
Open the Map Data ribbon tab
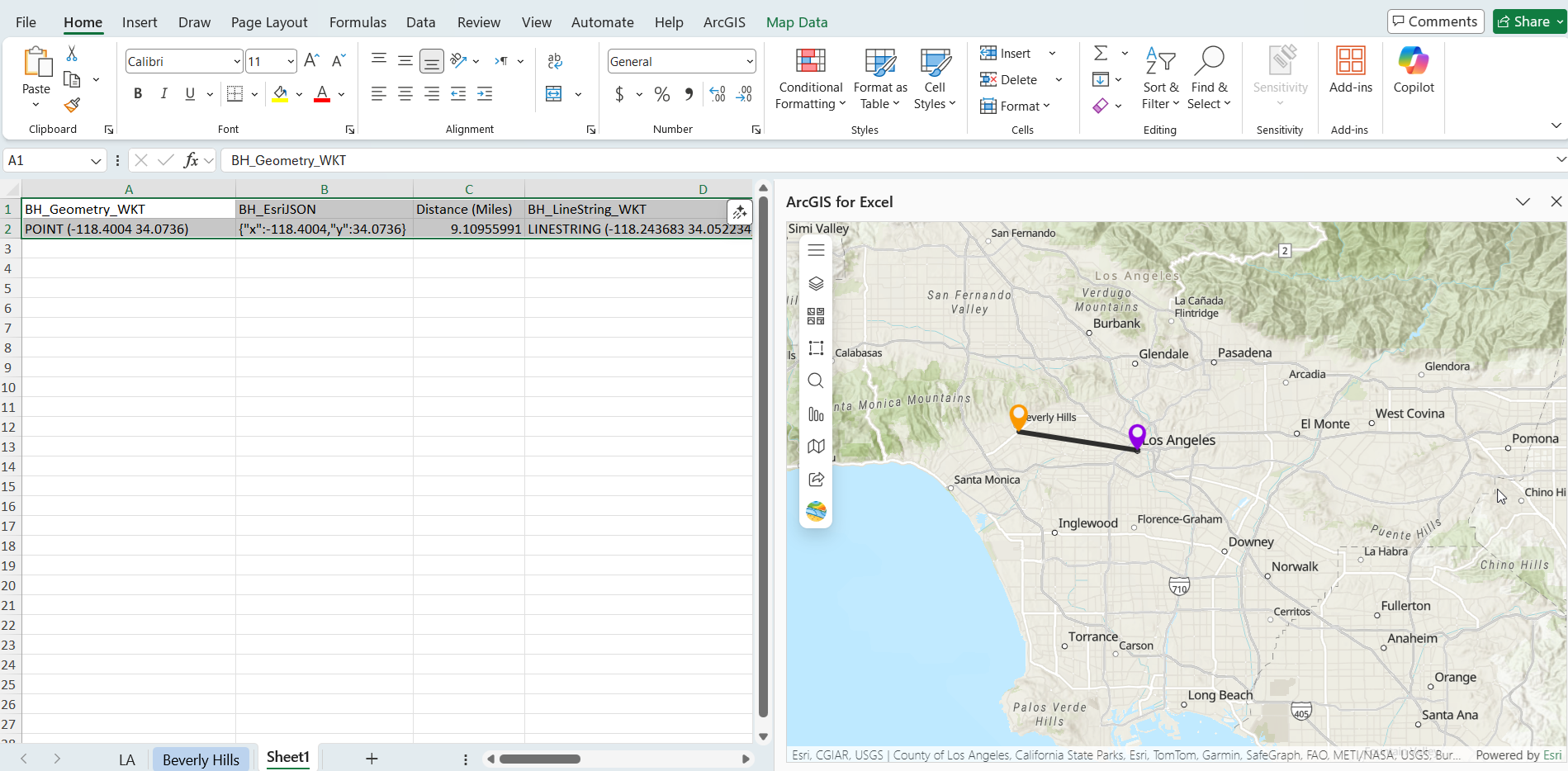[x=797, y=22]
